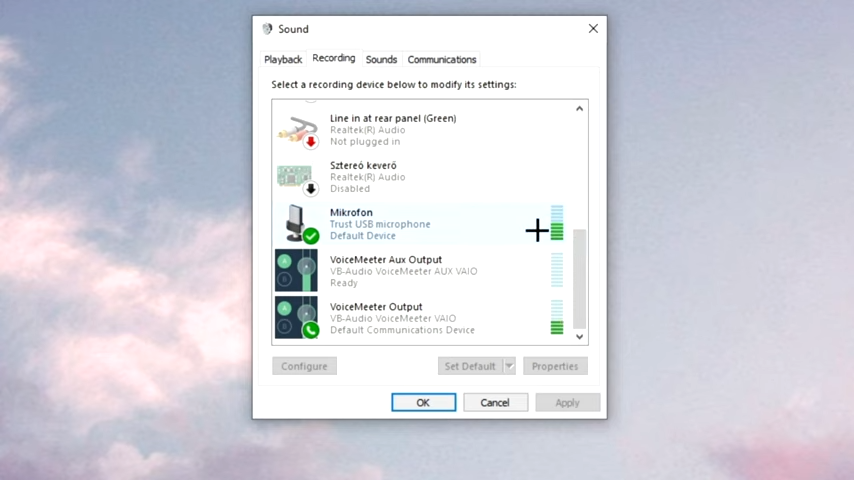The height and width of the screenshot is (480, 854).
Task: Click the device list scrollbar thumb
Action: click(580, 278)
